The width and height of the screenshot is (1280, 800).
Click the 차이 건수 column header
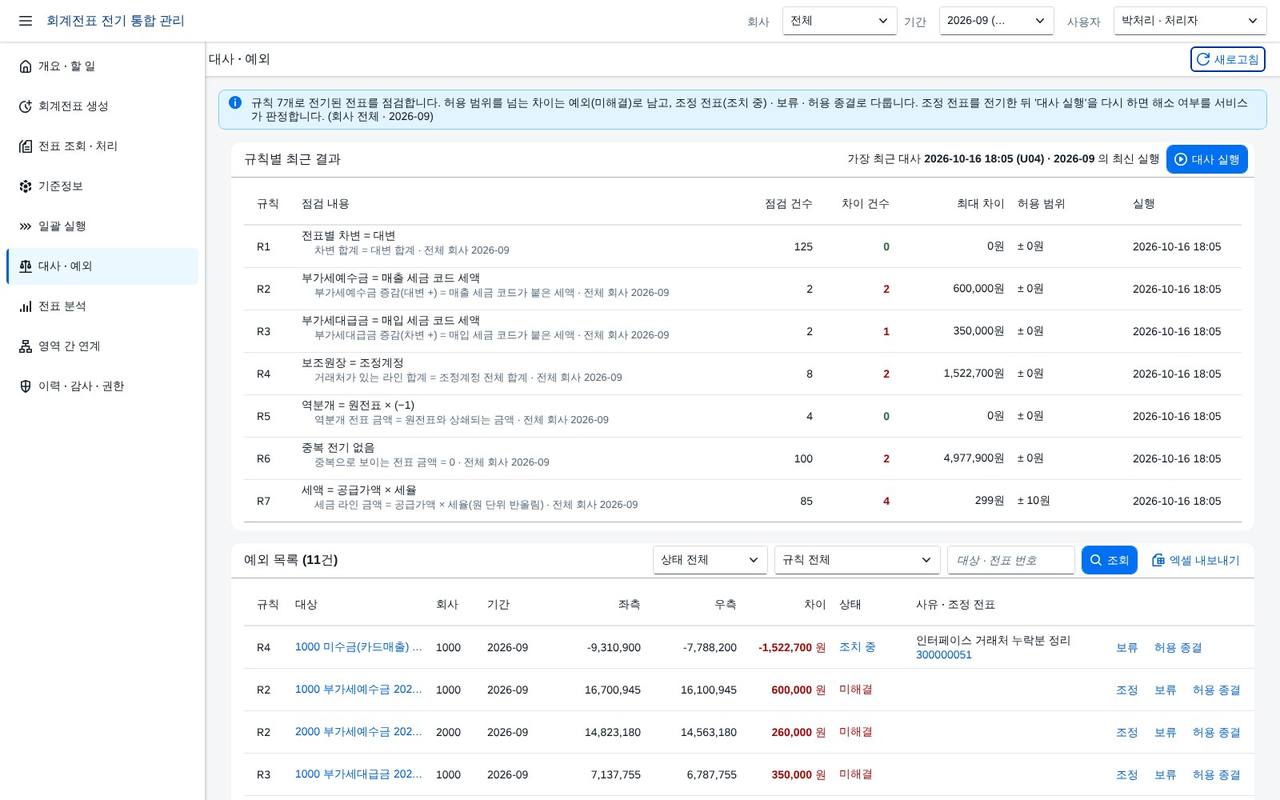click(865, 204)
